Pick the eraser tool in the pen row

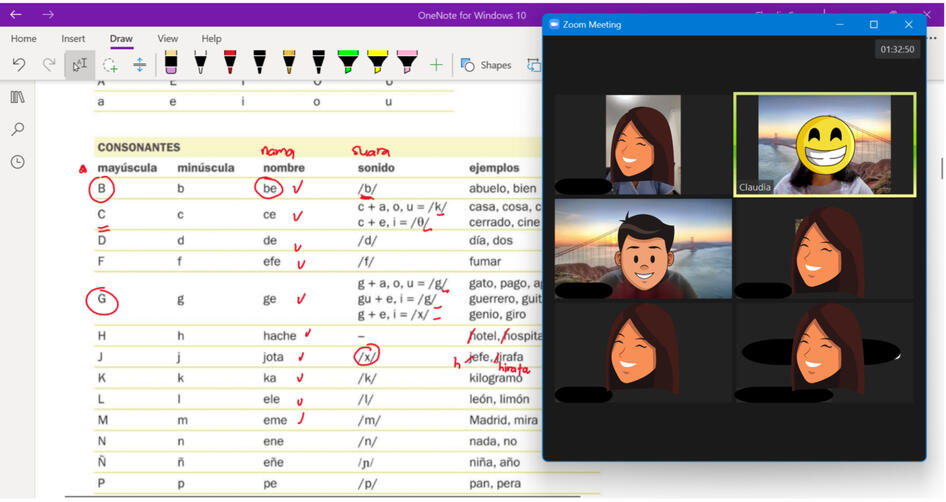pos(170,63)
